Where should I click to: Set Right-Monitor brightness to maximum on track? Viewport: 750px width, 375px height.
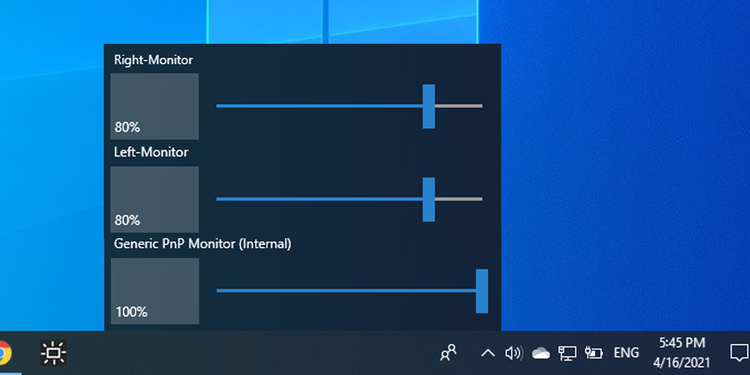[481, 106]
